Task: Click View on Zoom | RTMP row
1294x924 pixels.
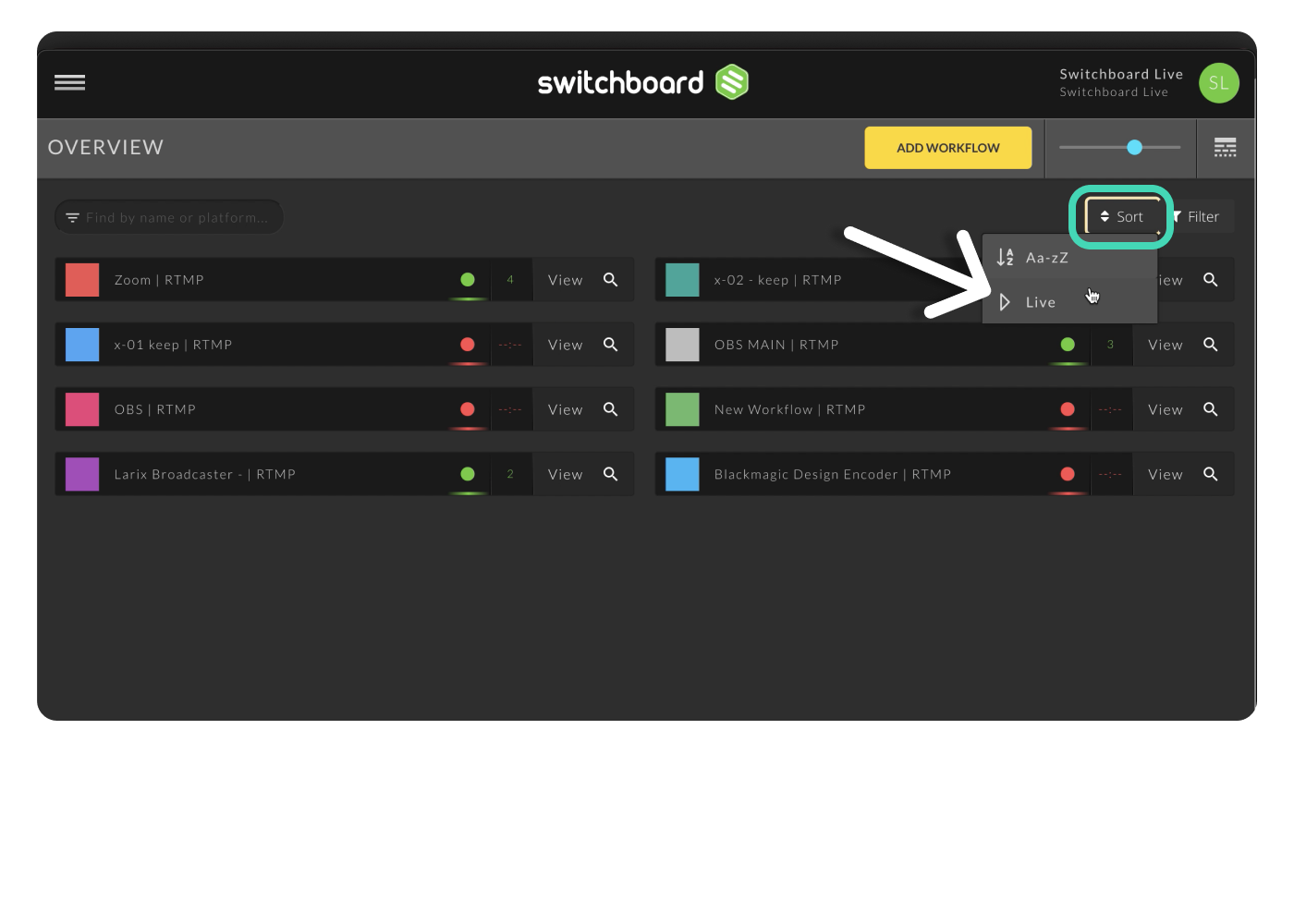Action: pos(566,280)
